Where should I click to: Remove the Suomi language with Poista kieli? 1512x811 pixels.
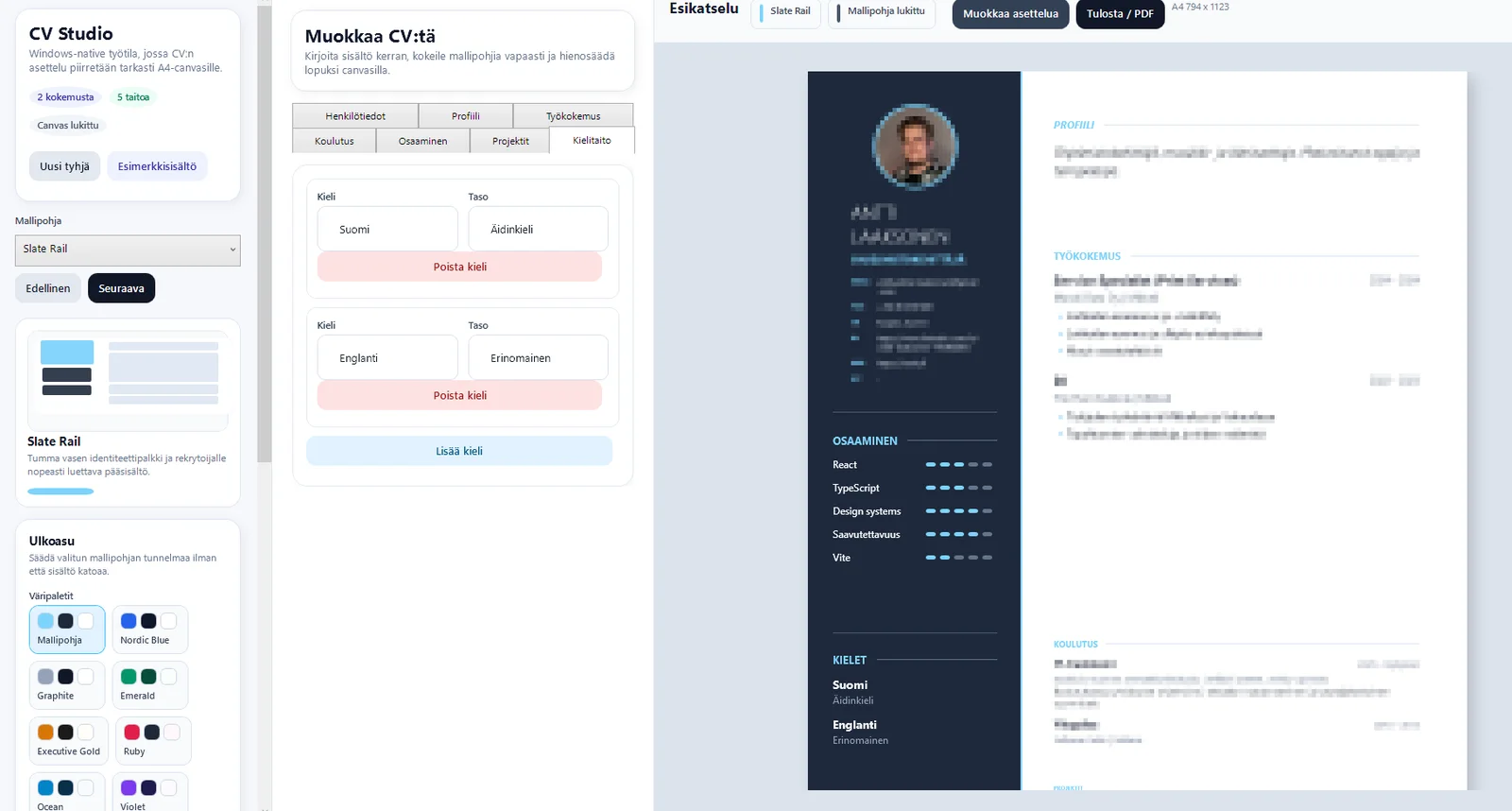click(460, 267)
